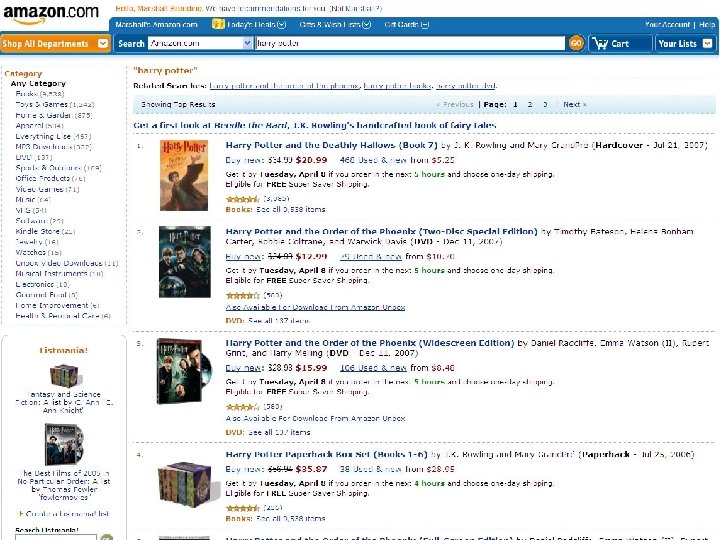Image resolution: width=720 pixels, height=540 pixels.
Task: Open Order of the Phoenix Two-Disc Special Edition title
Action: click(381, 231)
